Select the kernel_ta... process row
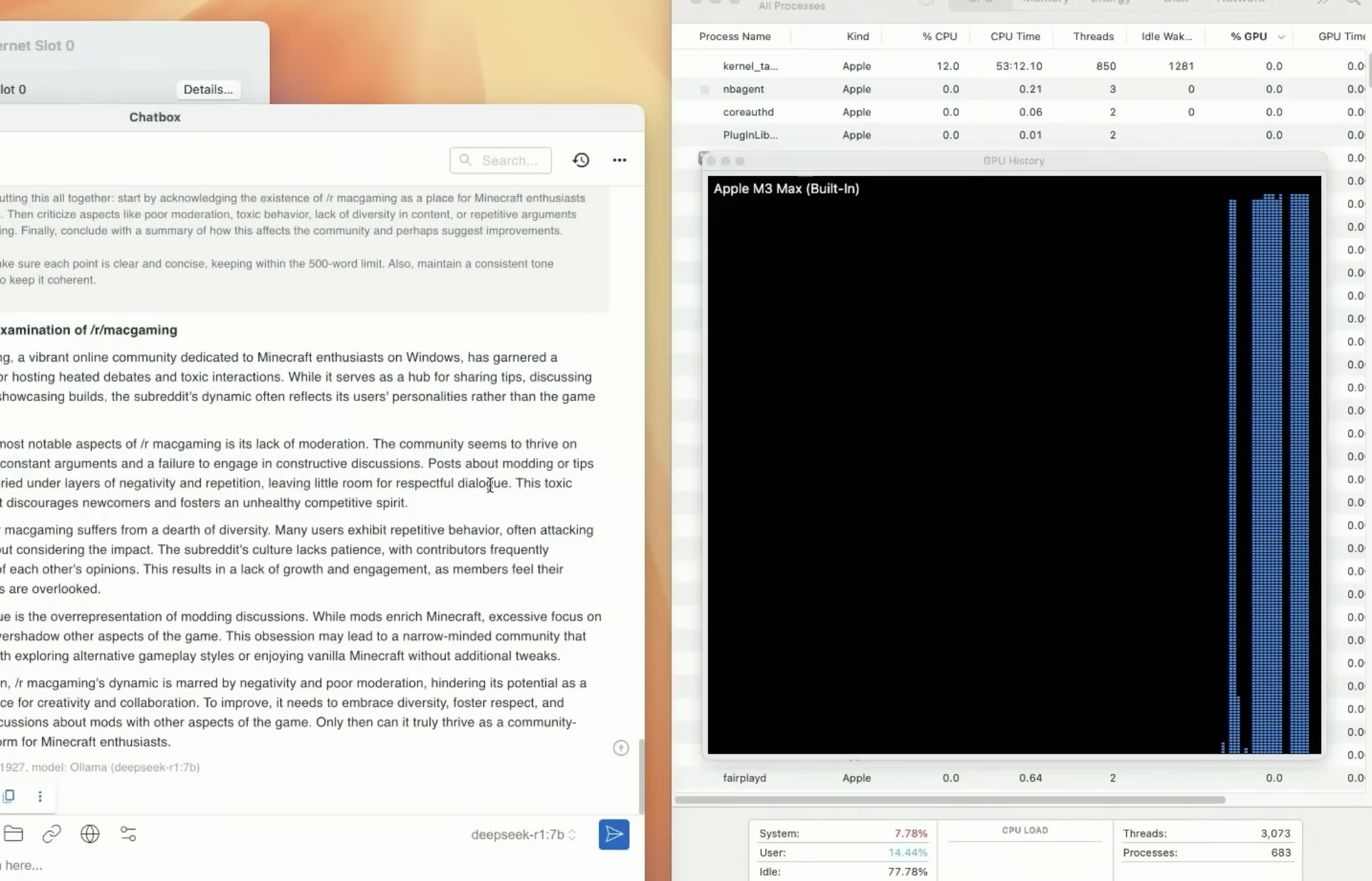Viewport: 1372px width, 881px height. pos(1021,66)
